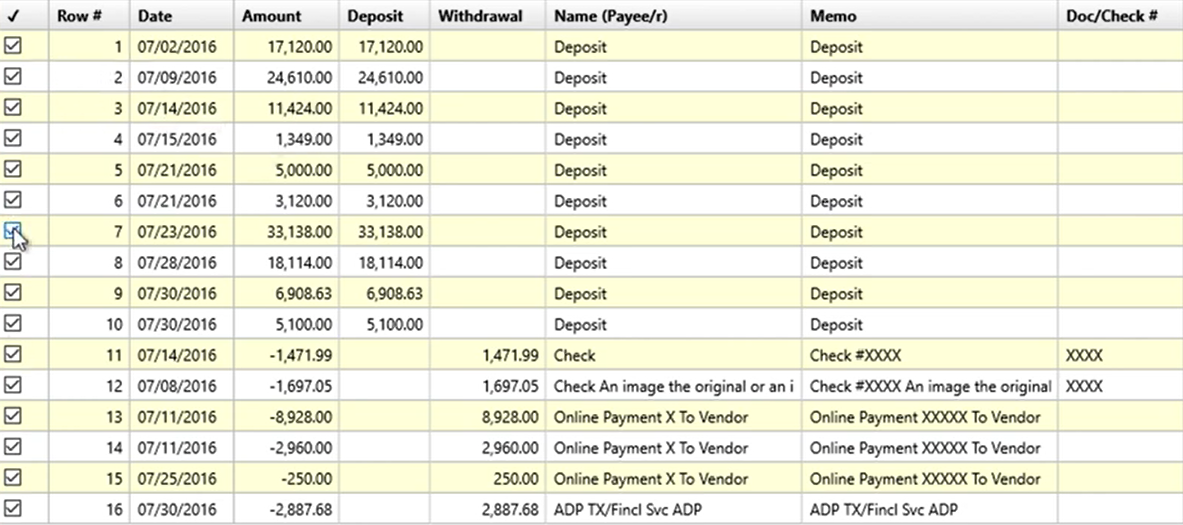Select withdrawal value 8,928.00
This screenshot has width=1183, height=525.
(x=488, y=417)
